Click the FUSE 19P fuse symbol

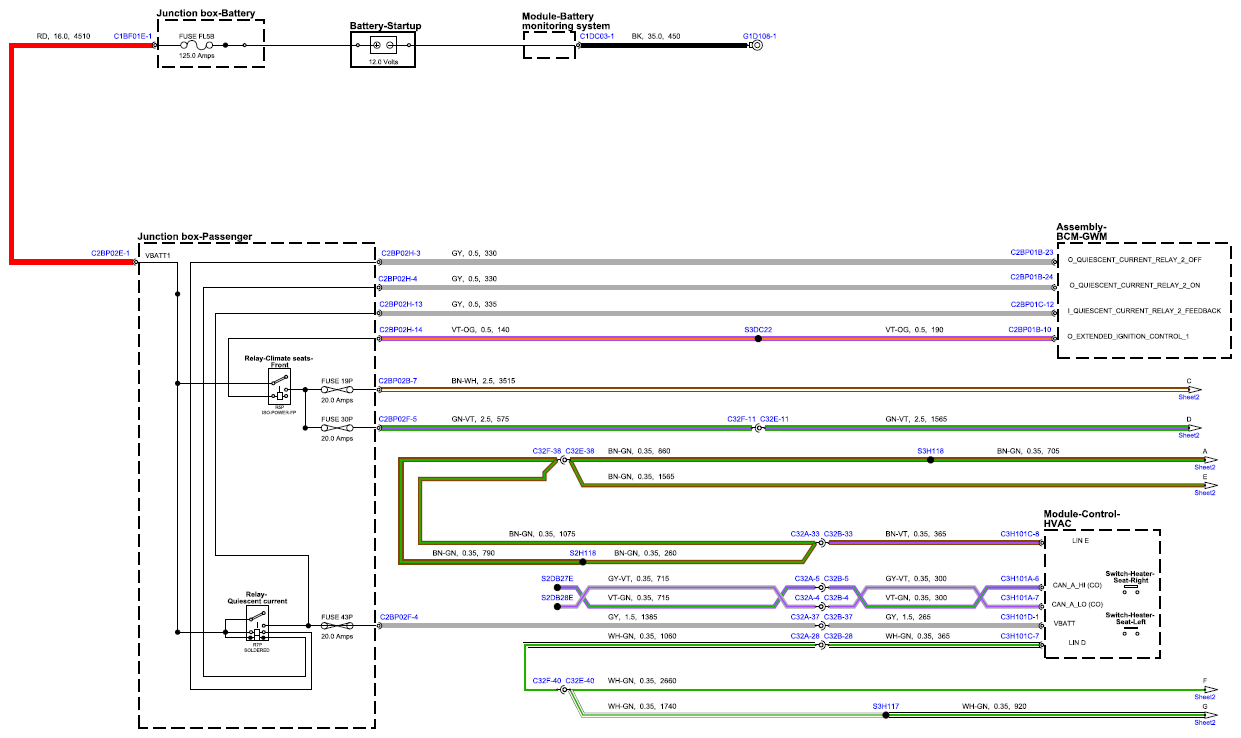[337, 390]
